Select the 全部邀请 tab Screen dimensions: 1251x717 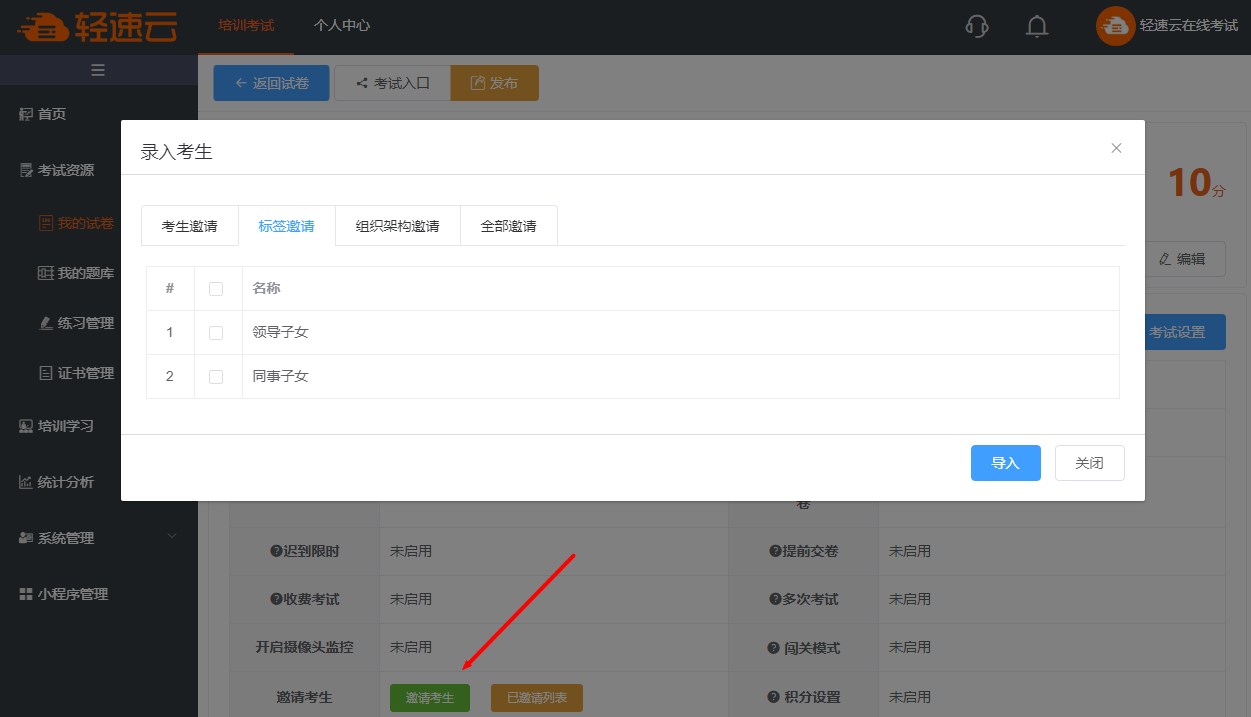tap(508, 226)
